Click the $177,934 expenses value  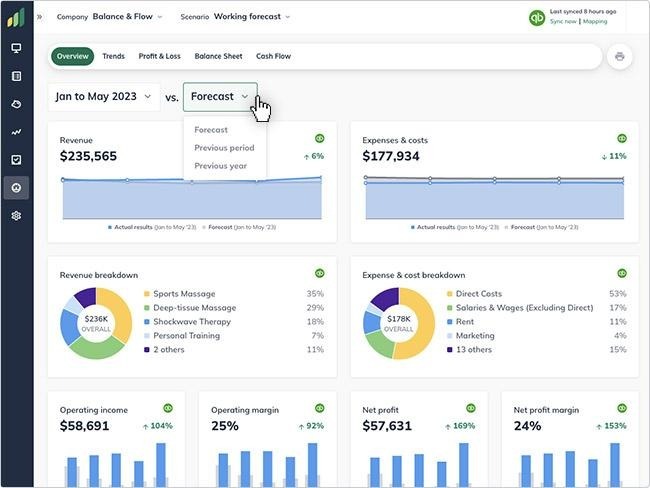point(391,156)
